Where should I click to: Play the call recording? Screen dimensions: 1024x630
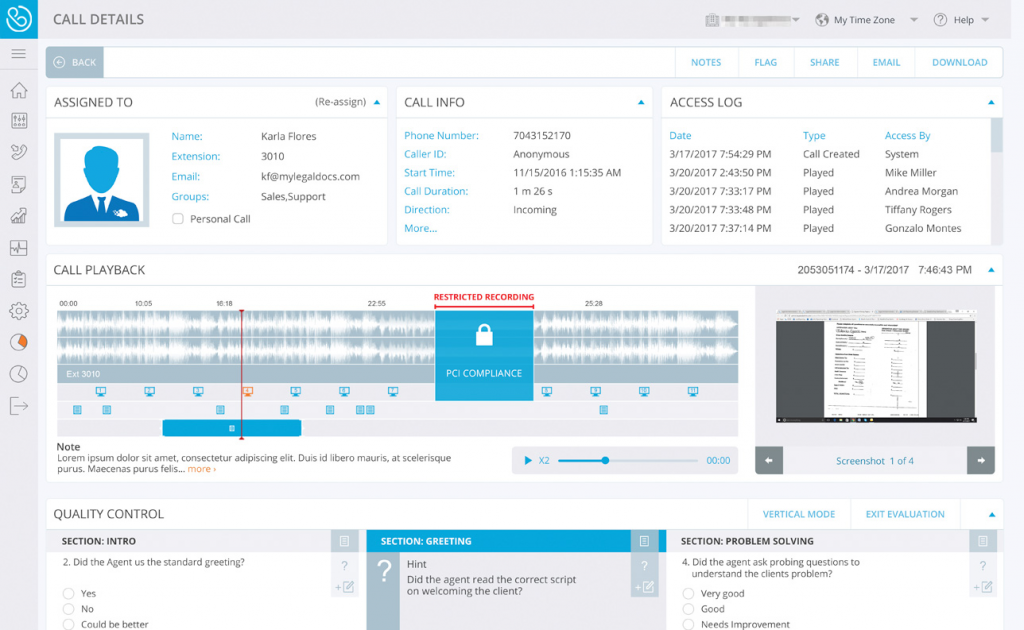pyautogui.click(x=528, y=460)
